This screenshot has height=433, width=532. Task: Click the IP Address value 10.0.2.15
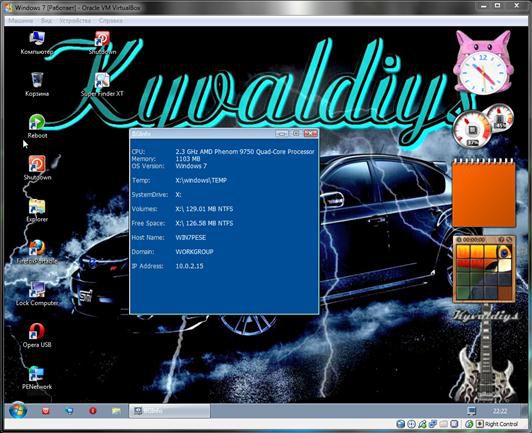[x=189, y=266]
